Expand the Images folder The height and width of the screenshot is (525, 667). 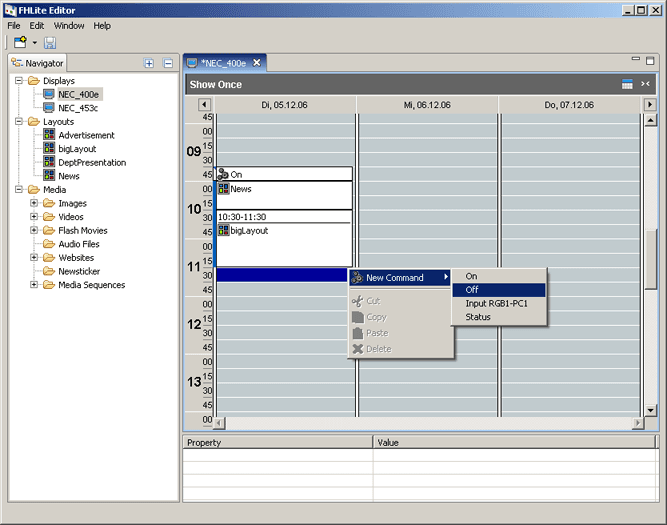pyautogui.click(x=34, y=203)
